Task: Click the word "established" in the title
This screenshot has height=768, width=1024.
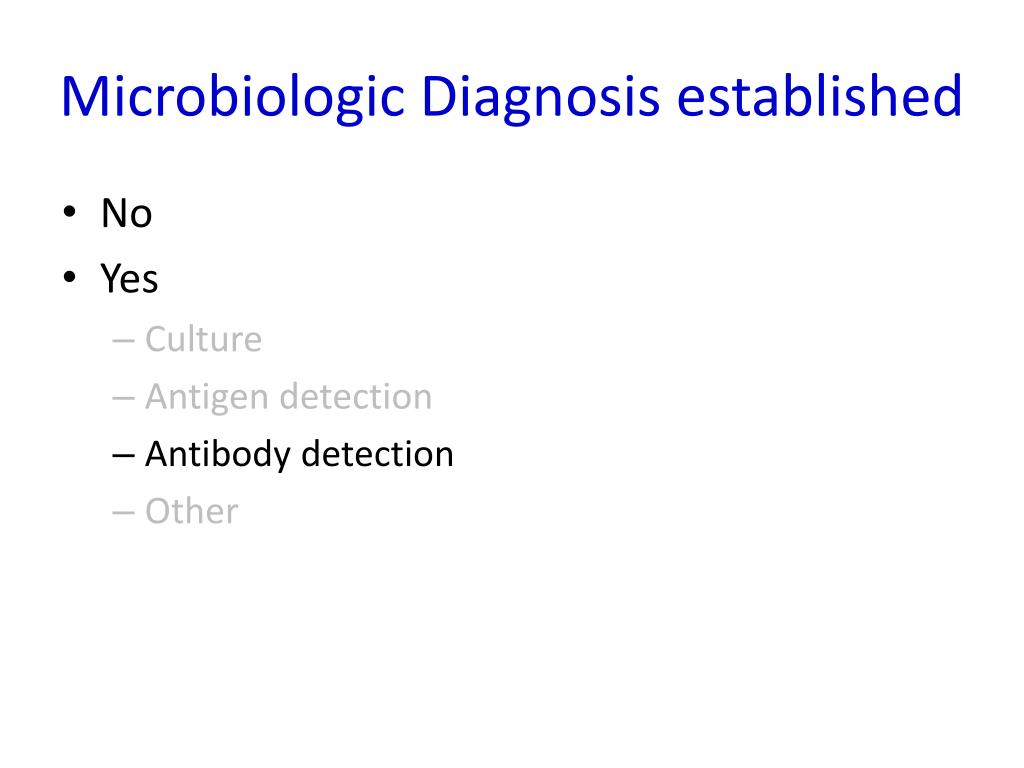Action: (819, 98)
